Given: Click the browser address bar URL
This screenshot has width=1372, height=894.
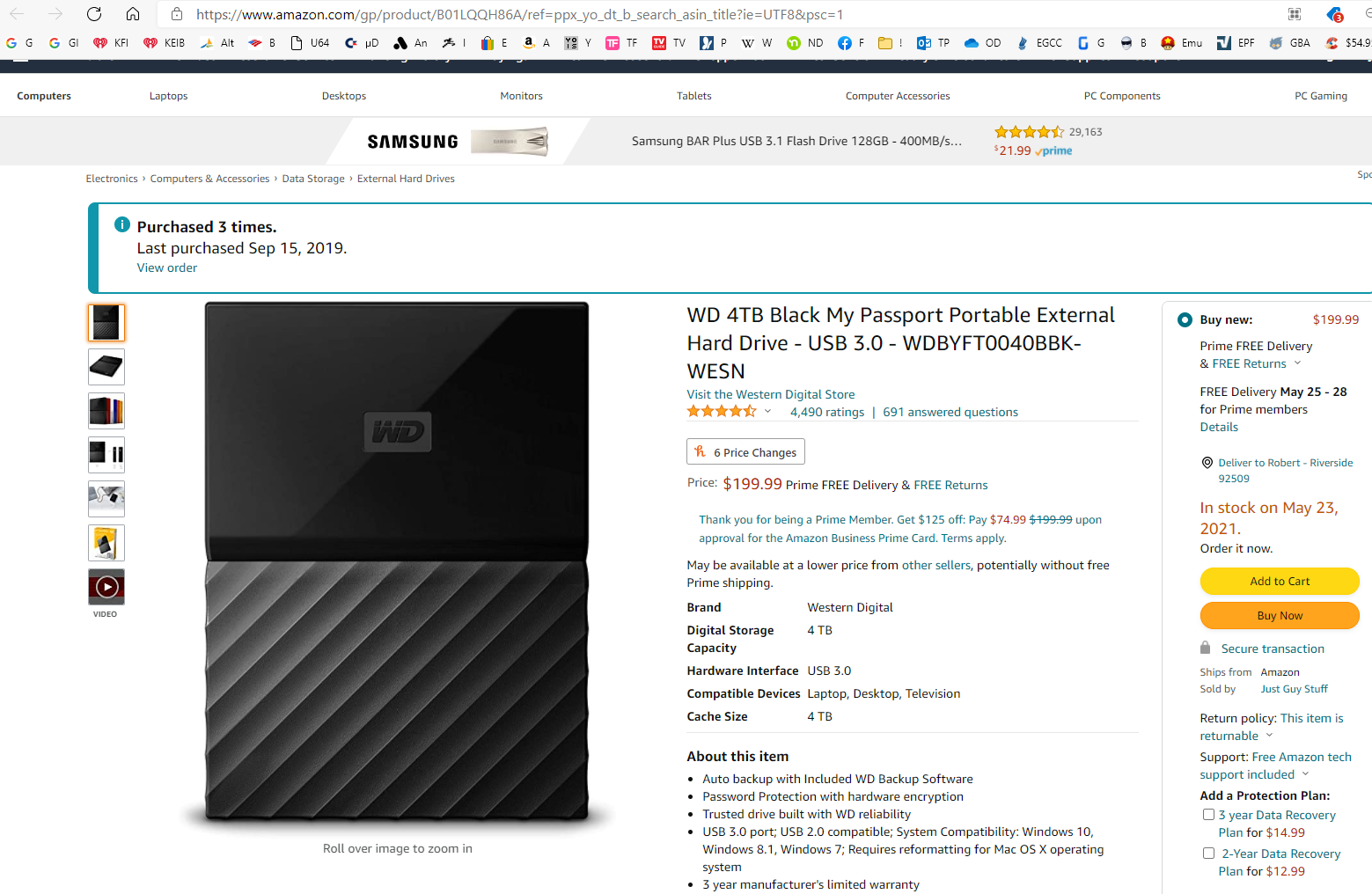Looking at the screenshot, I should 519,14.
